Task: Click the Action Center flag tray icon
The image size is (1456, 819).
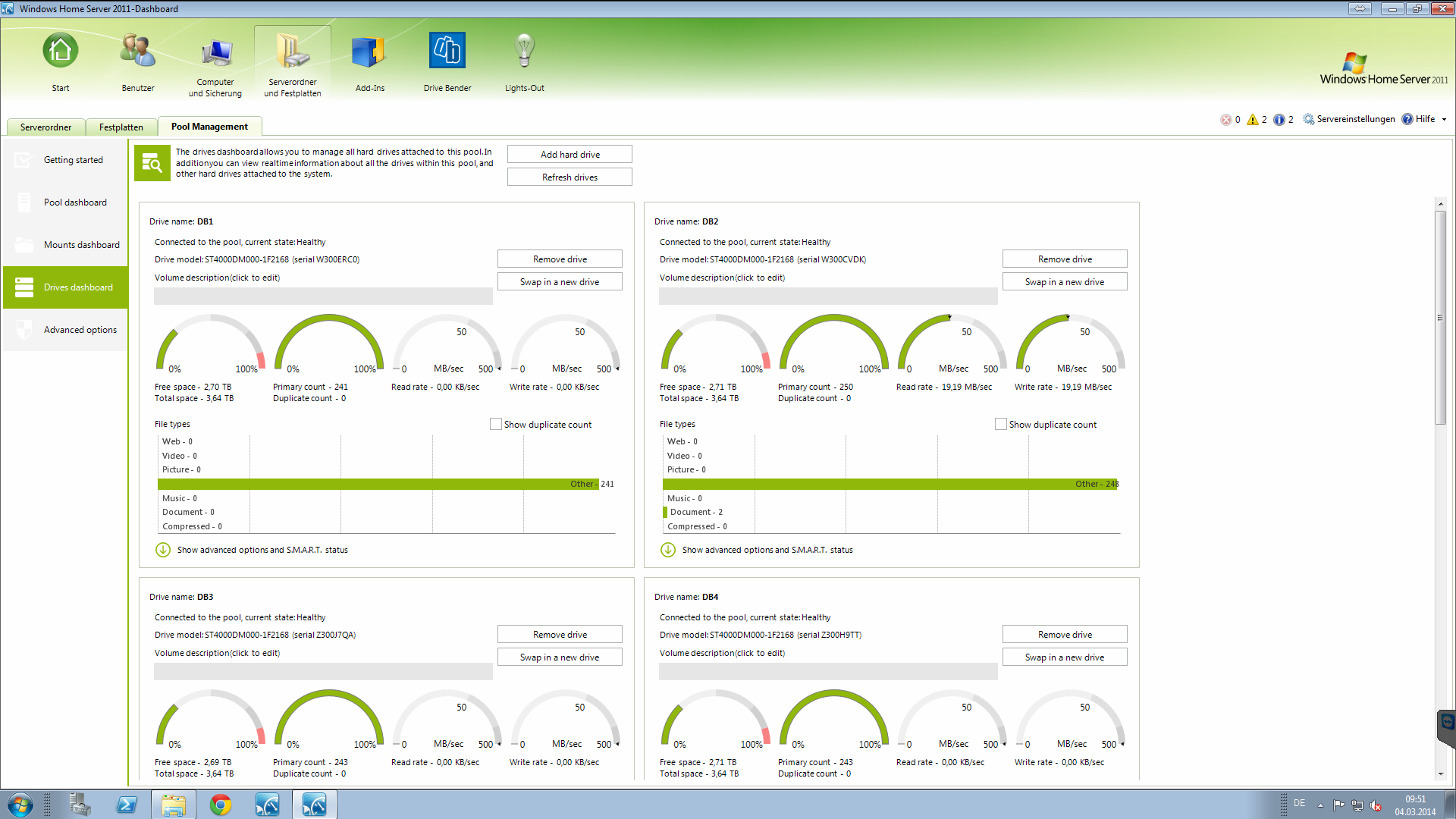Action: click(1339, 805)
